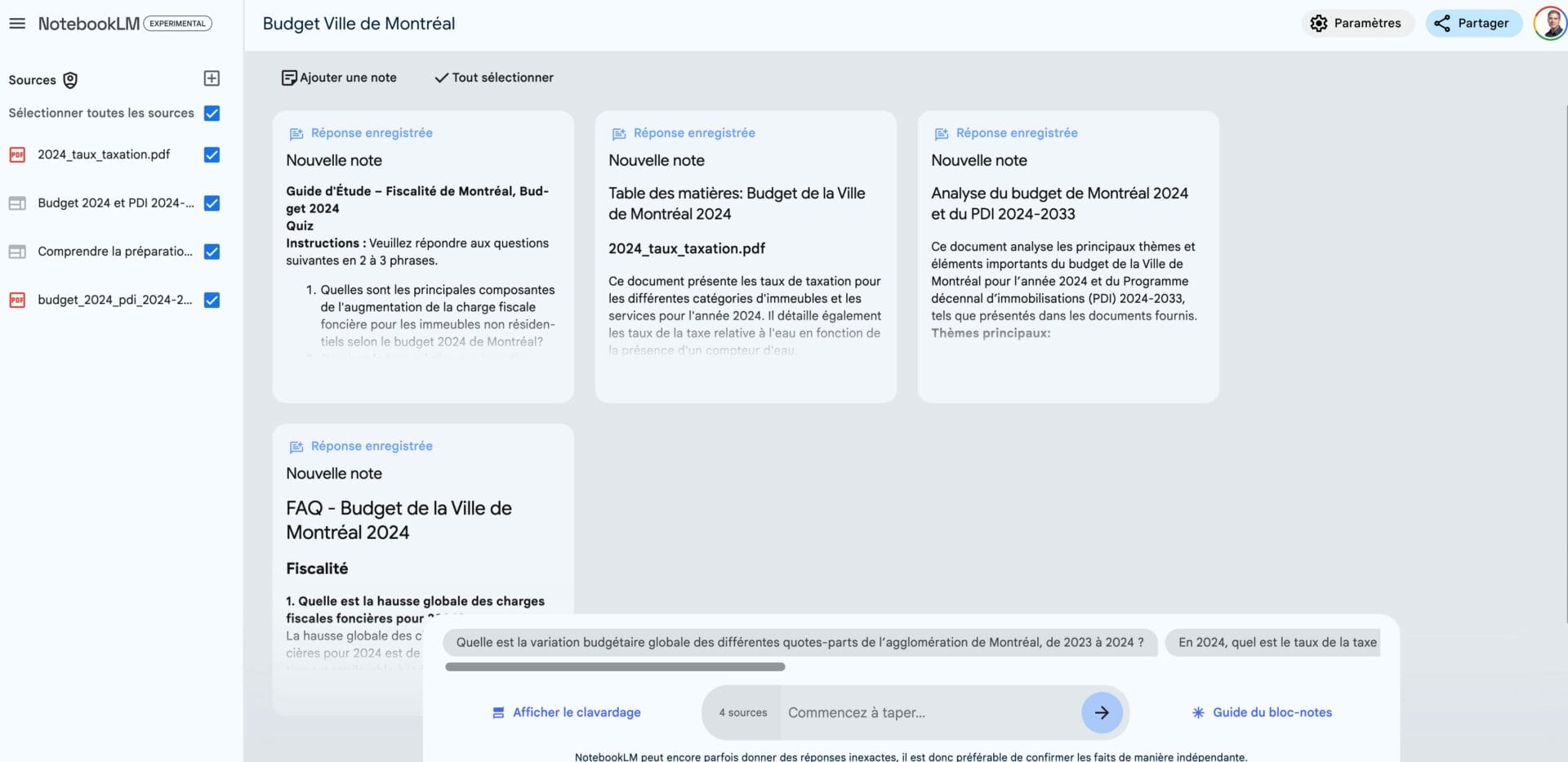Show the chat via Afficher le clavardage
The height and width of the screenshot is (762, 1568).
click(567, 712)
